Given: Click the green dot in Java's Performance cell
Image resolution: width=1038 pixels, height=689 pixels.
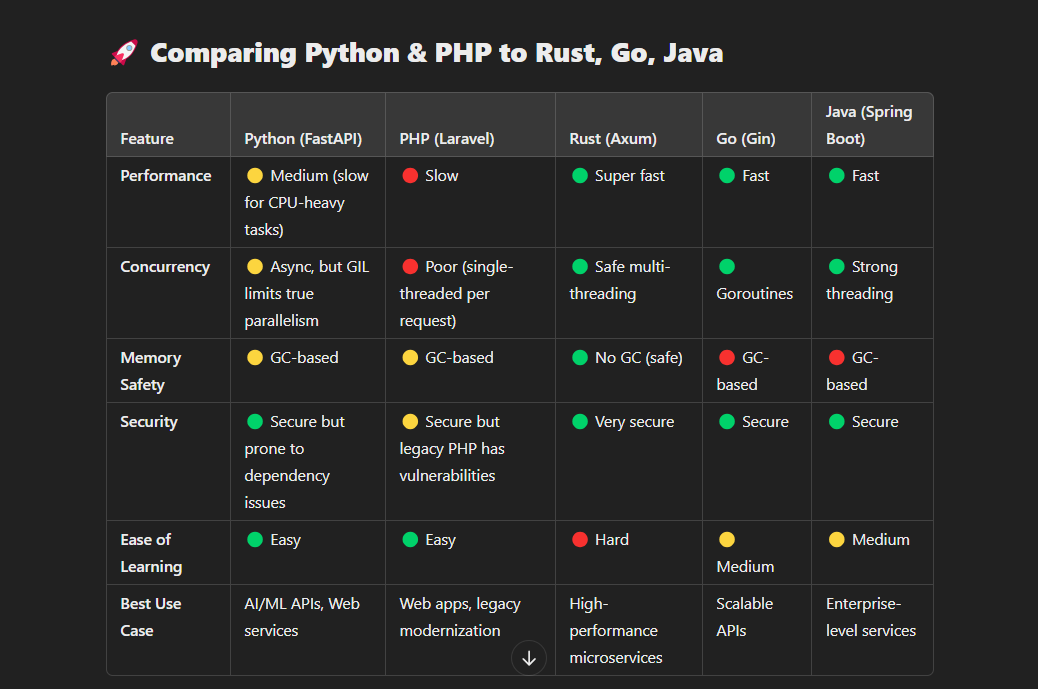Looking at the screenshot, I should [x=837, y=175].
